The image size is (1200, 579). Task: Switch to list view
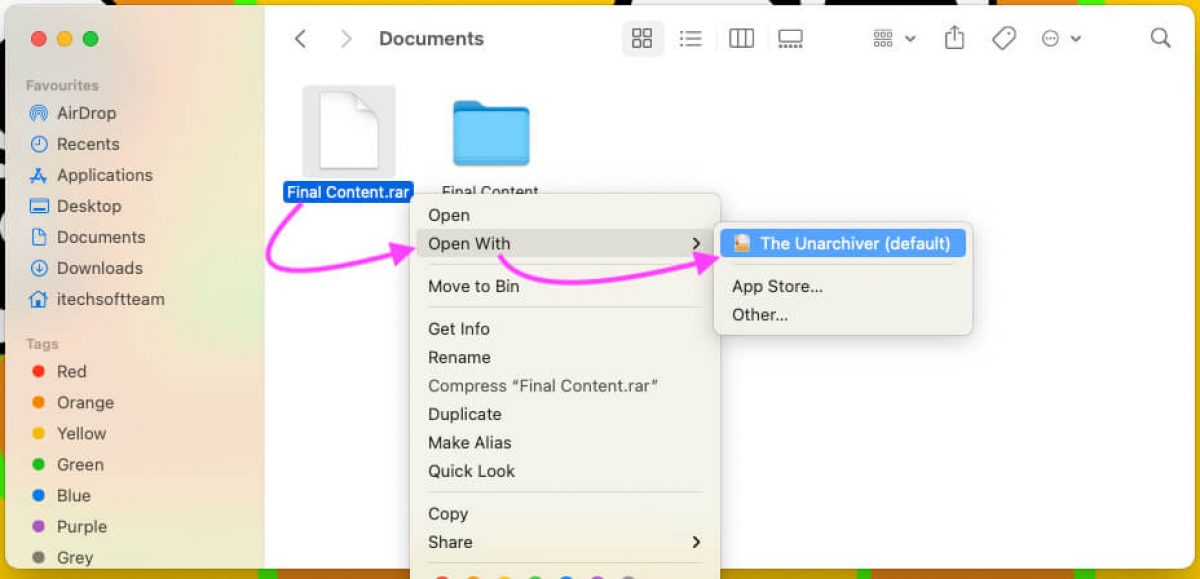(690, 39)
